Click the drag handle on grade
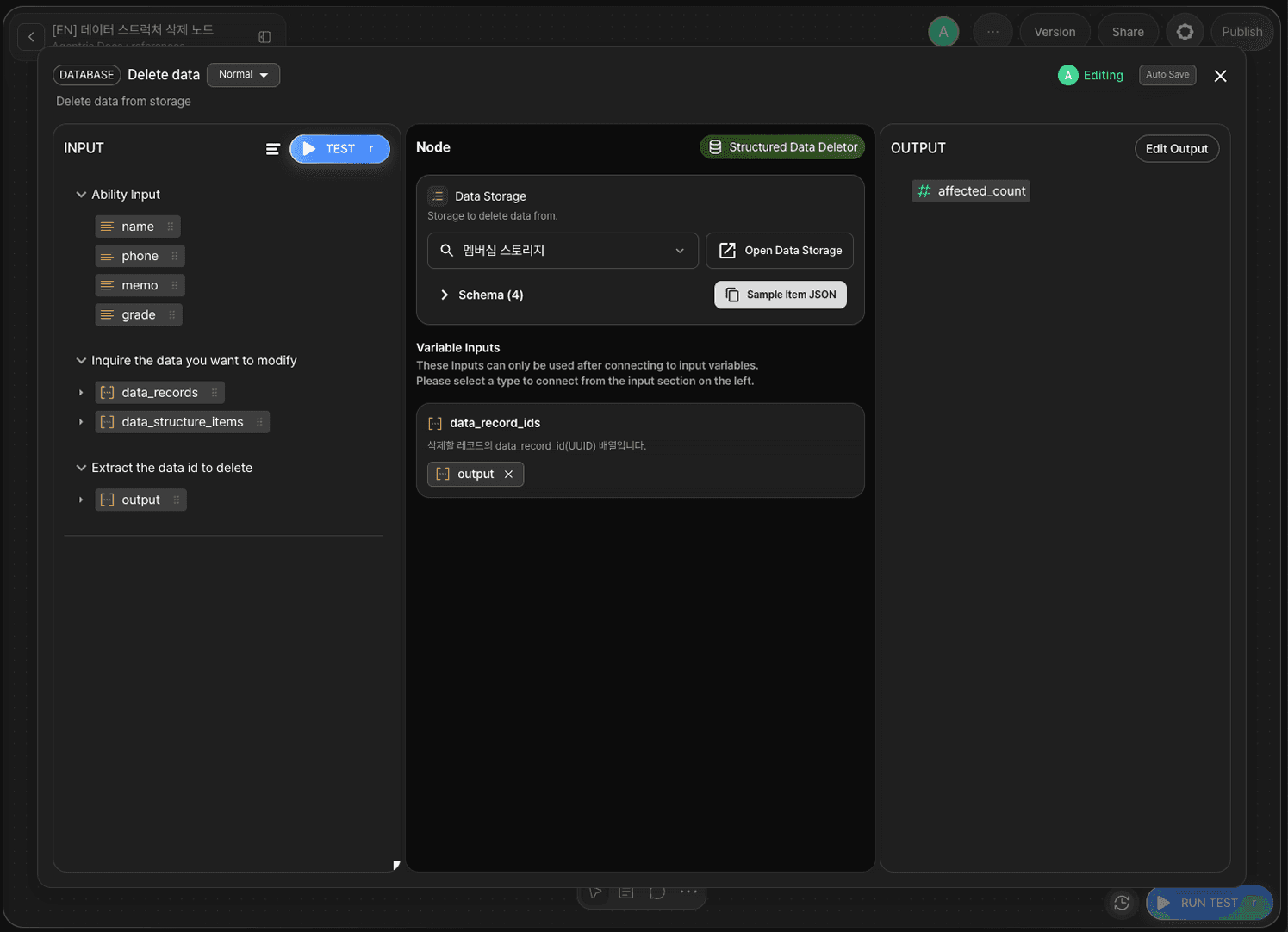 click(x=172, y=314)
